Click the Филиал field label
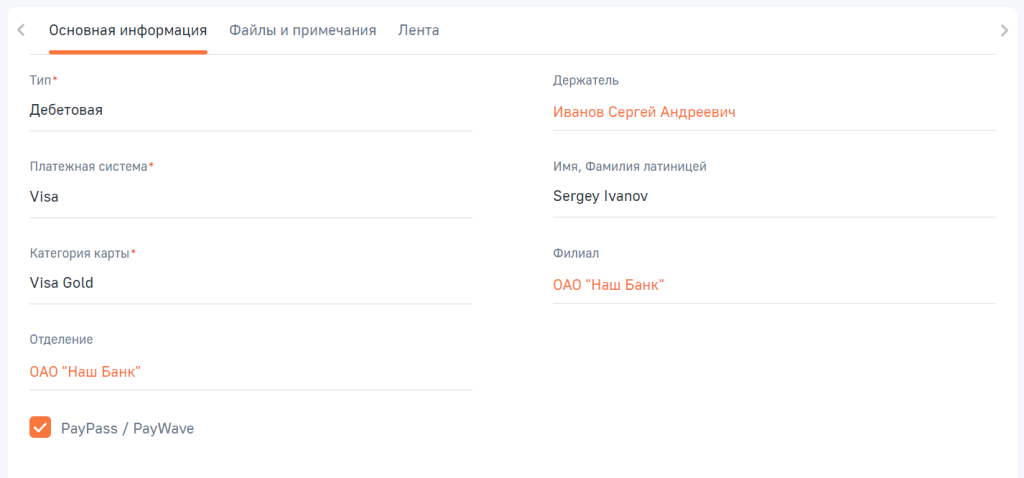Screen dimensions: 1024x478 576,253
